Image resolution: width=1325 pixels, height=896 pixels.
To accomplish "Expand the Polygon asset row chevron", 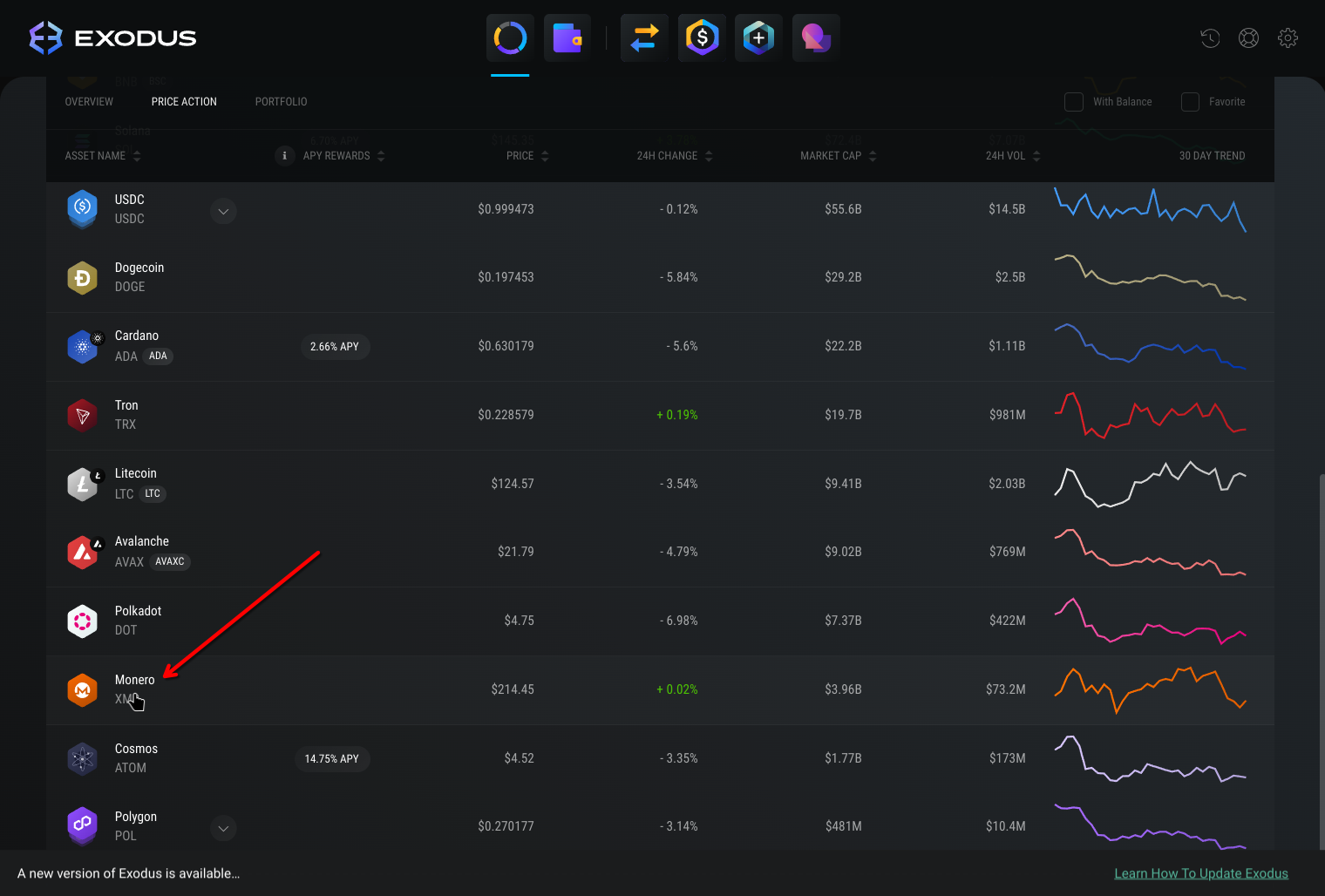I will tap(223, 829).
